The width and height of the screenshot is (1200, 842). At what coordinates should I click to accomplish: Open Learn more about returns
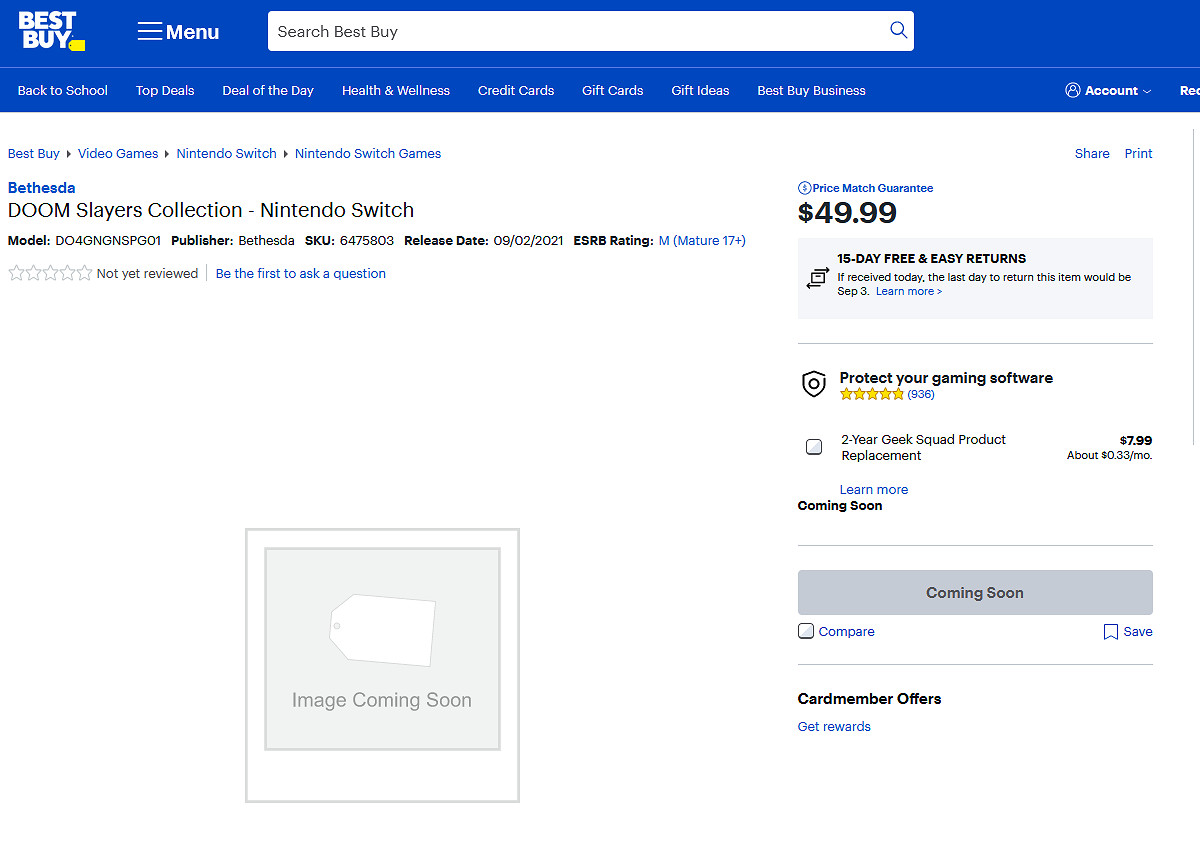(908, 291)
